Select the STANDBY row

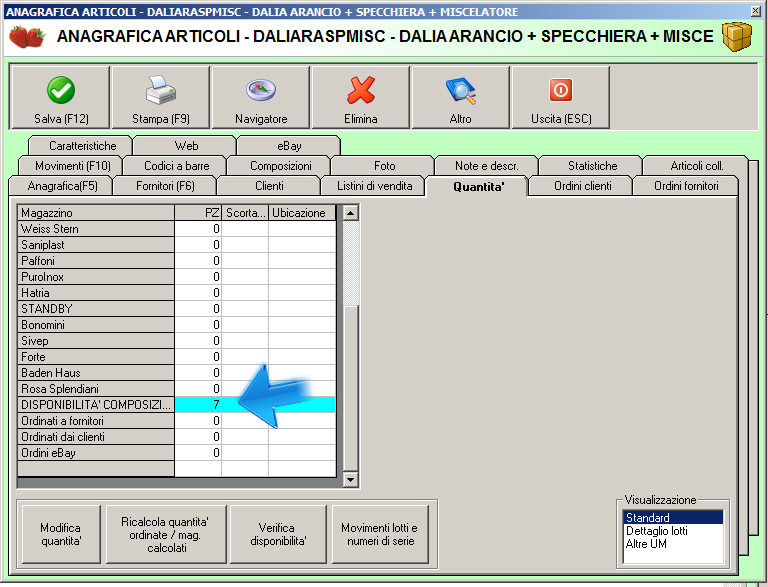click(177, 309)
